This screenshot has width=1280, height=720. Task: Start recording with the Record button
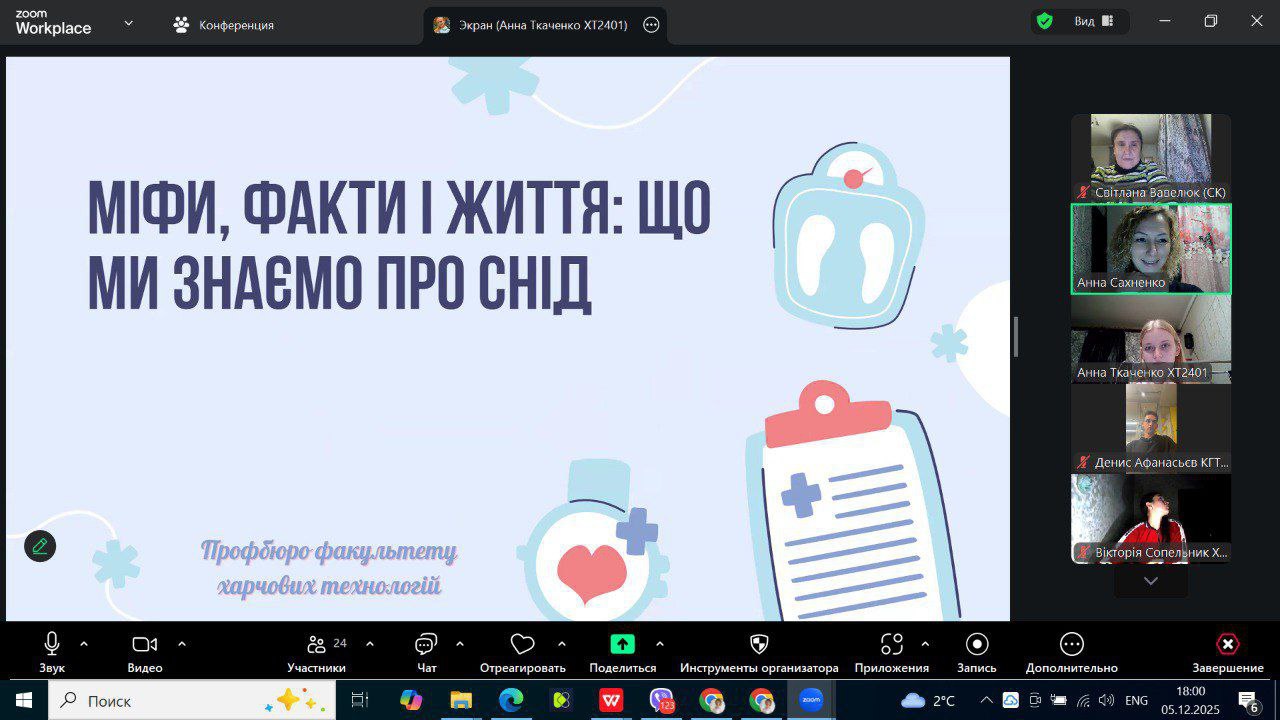point(977,644)
